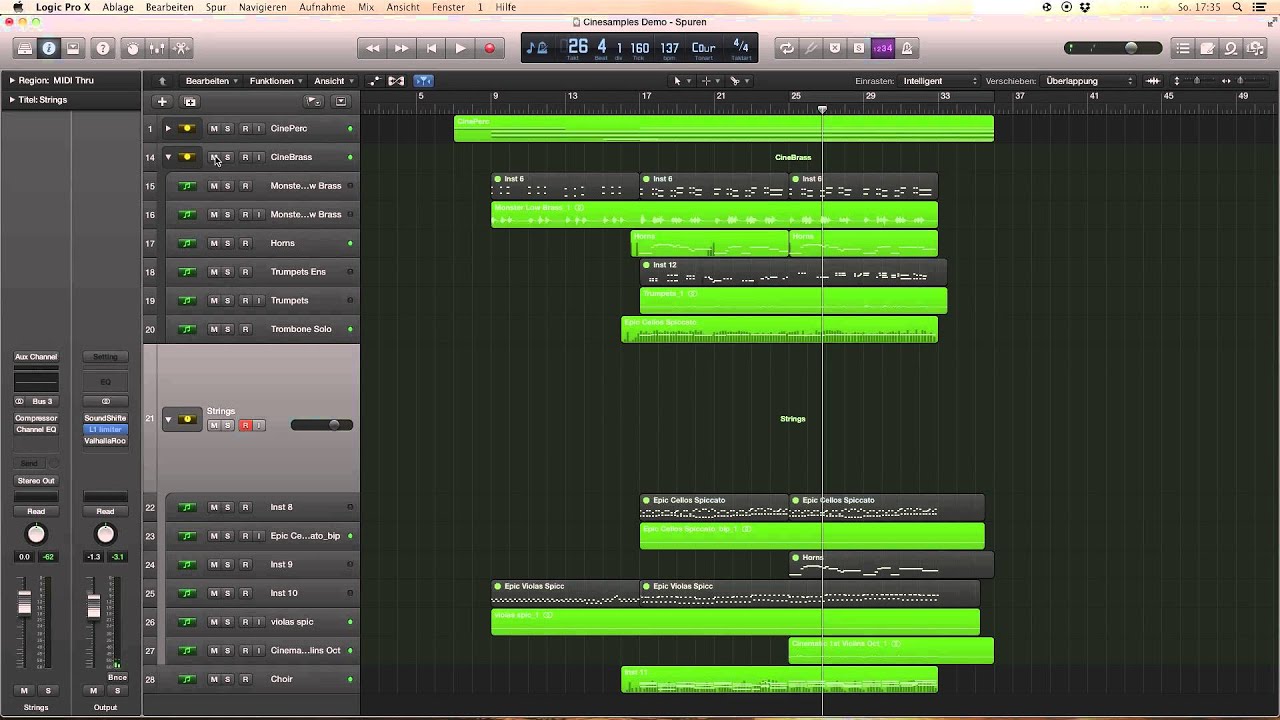The height and width of the screenshot is (720, 1280).
Task: Toggle the automation view icon
Action: click(375, 81)
